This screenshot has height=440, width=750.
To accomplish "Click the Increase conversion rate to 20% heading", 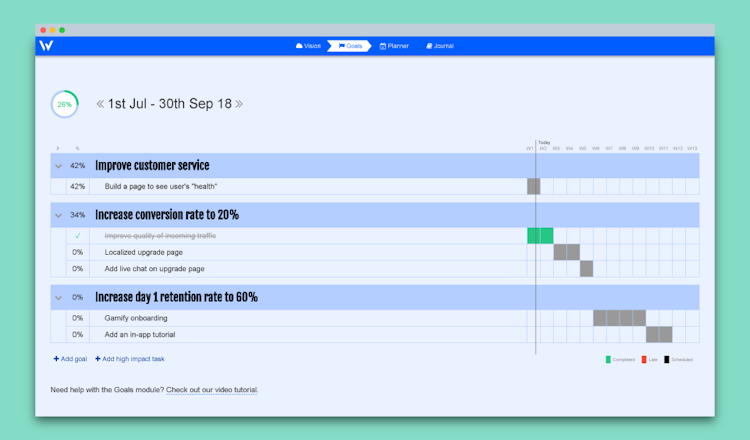I will (167, 215).
